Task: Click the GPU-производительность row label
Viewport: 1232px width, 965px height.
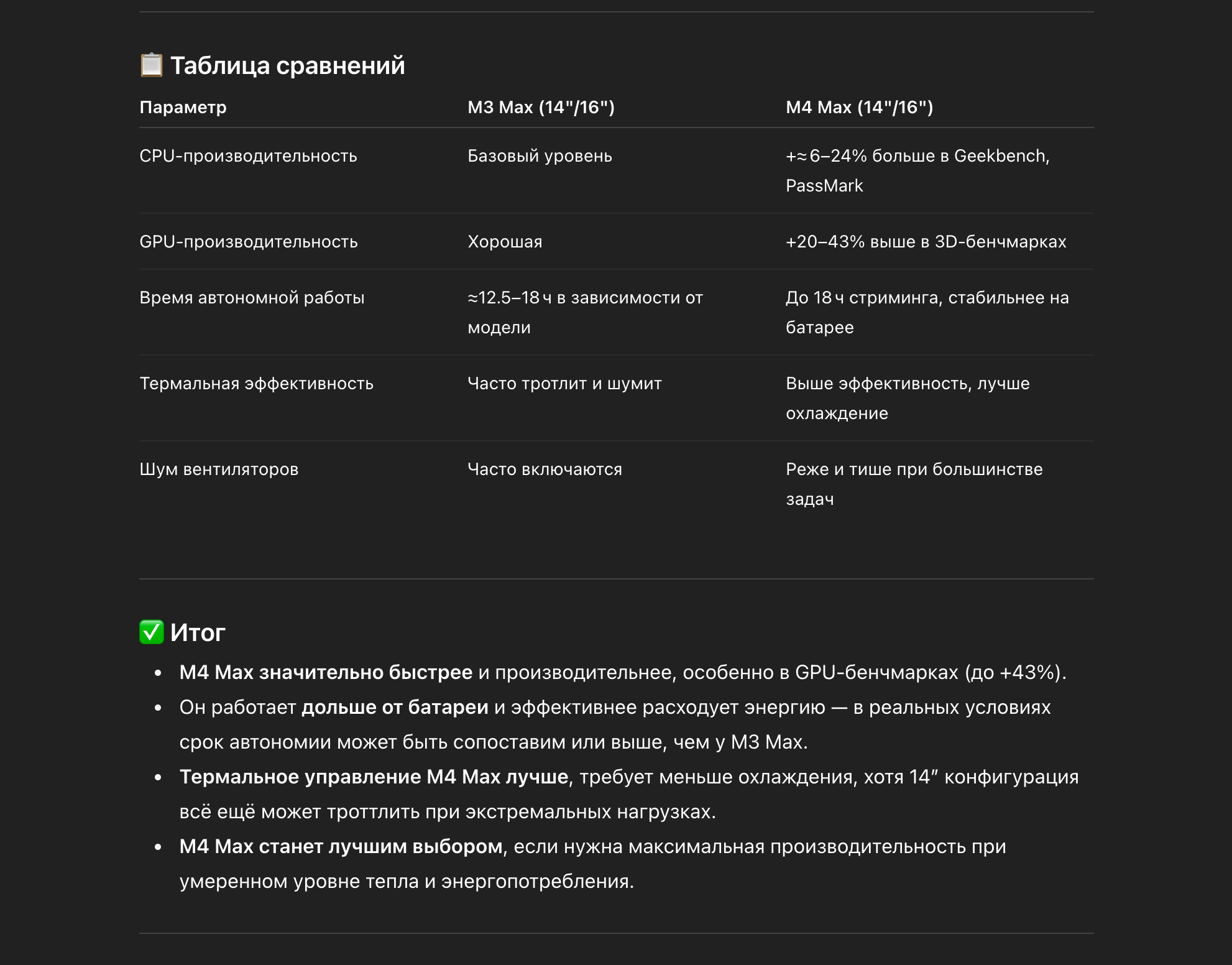Action: (x=249, y=241)
